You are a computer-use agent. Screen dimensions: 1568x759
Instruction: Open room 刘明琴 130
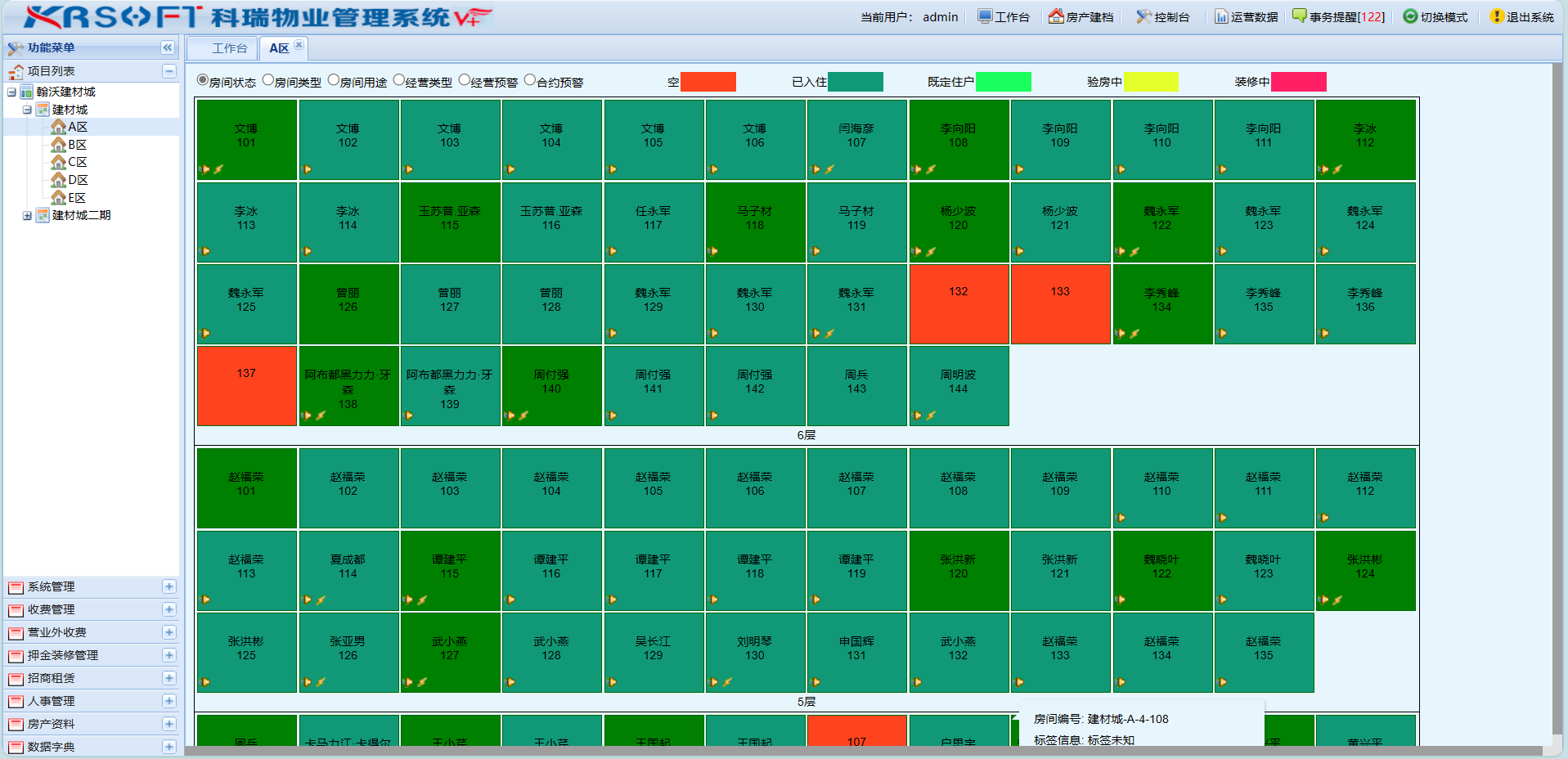754,652
